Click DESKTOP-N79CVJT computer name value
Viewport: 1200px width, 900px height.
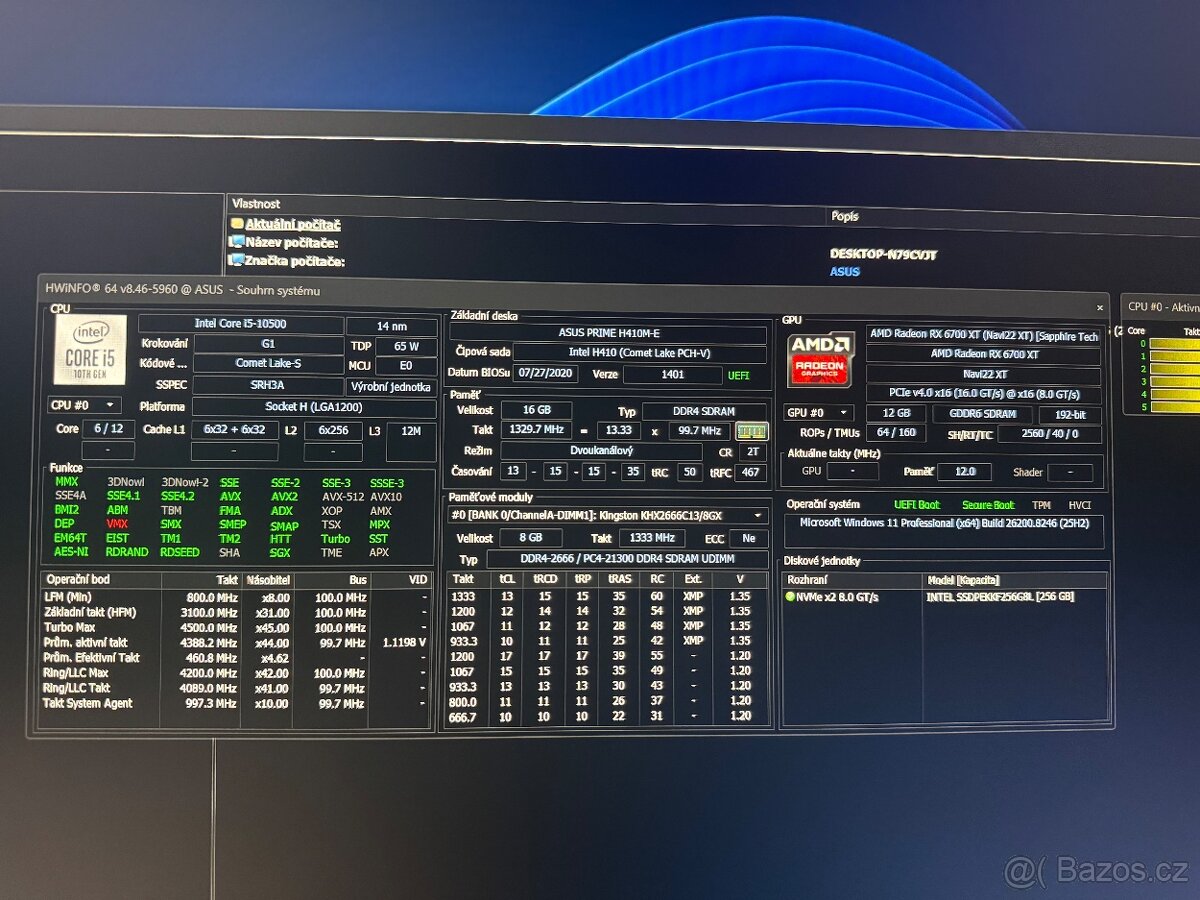[883, 254]
